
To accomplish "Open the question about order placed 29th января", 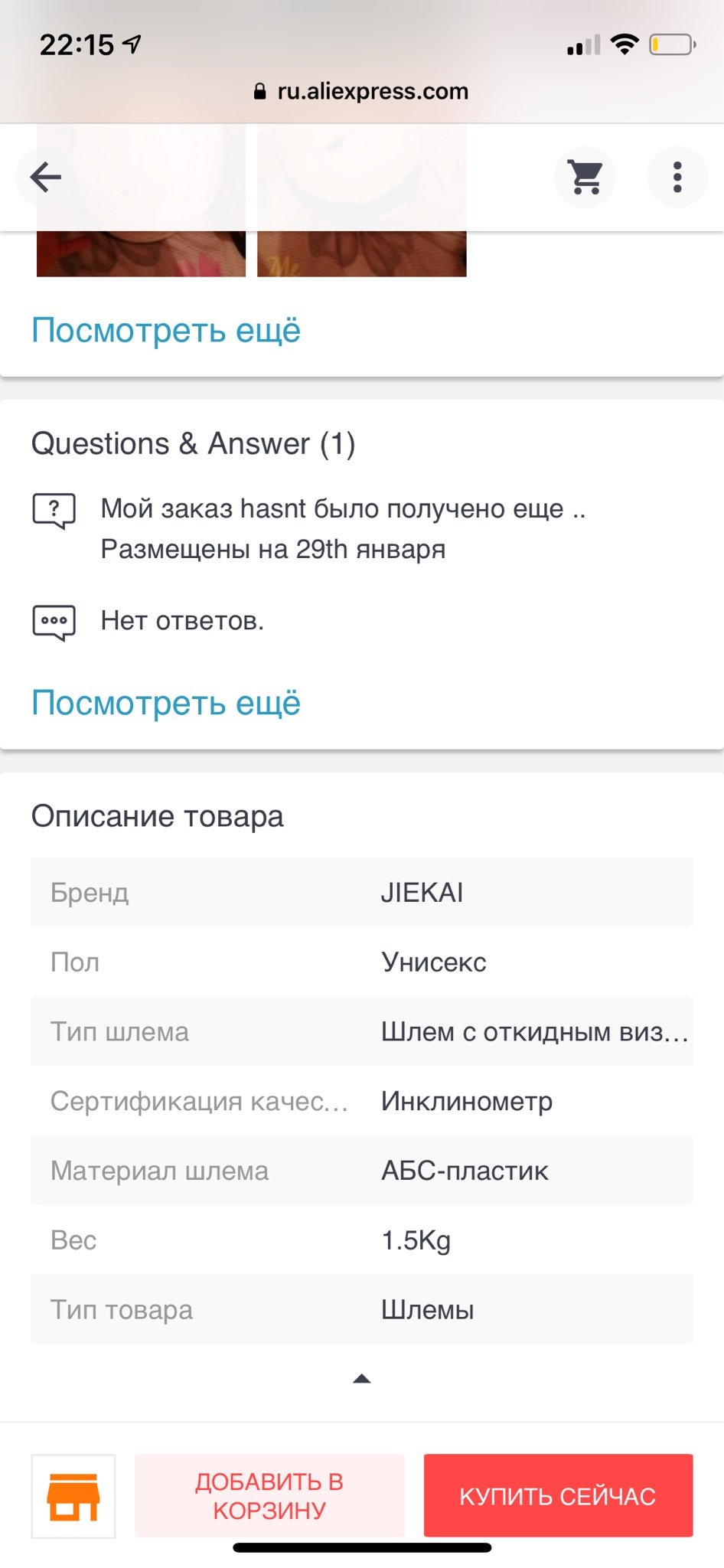I will (x=343, y=529).
